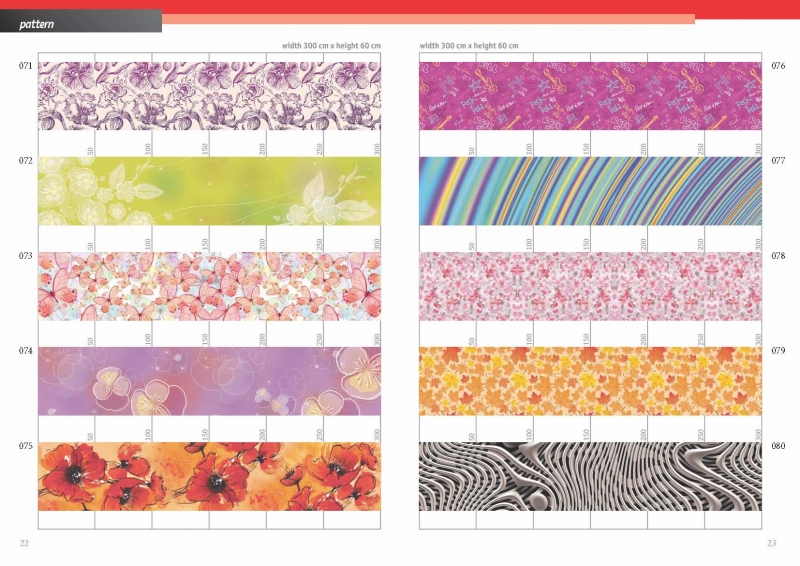Click the magenta guitar pattern 076 strip

pos(590,96)
